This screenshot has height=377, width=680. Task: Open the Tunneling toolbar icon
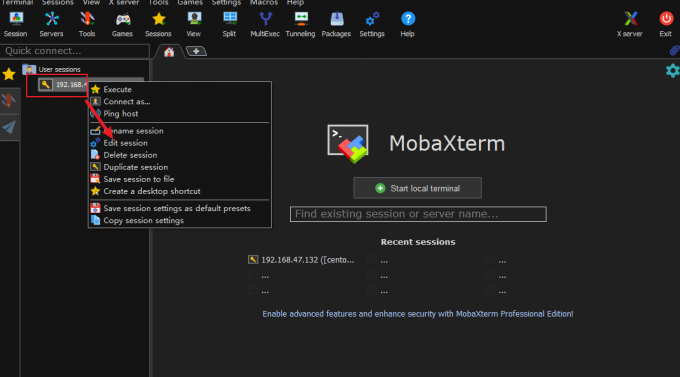click(x=301, y=24)
